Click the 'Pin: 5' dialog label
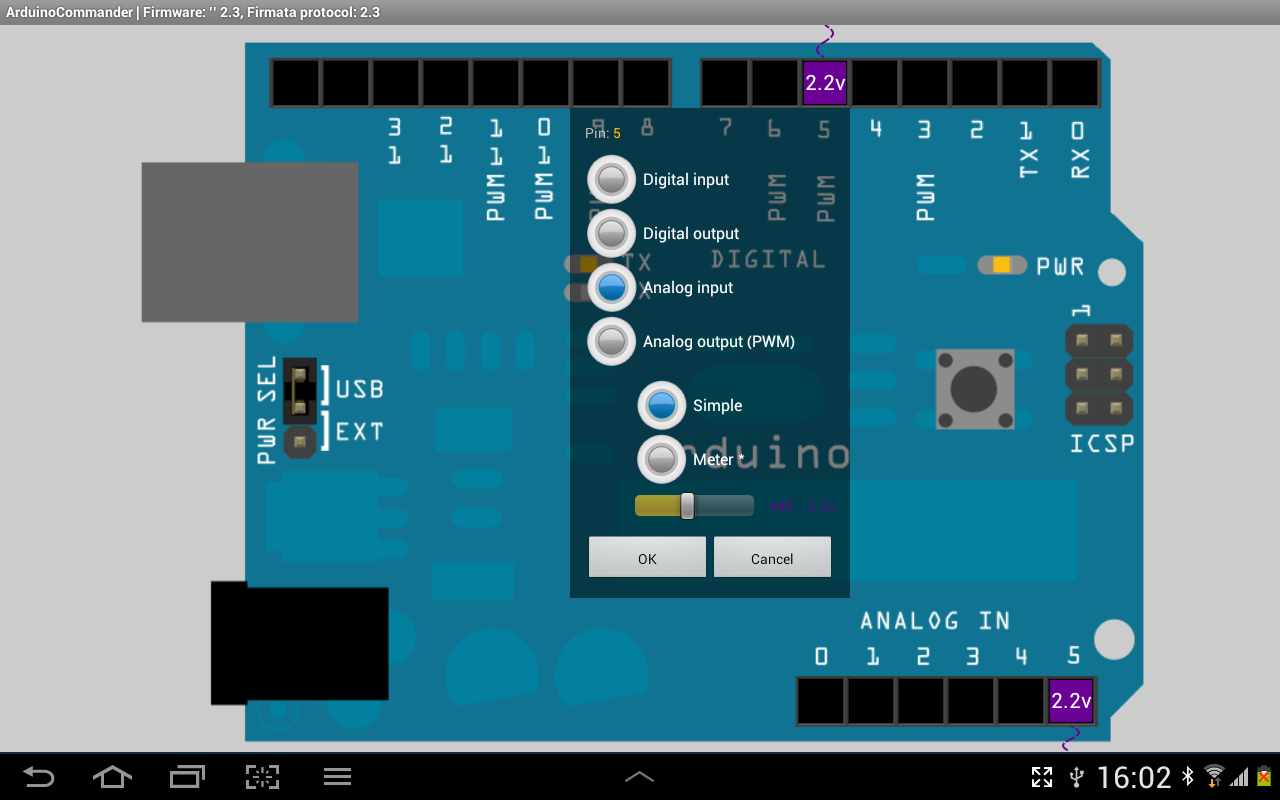The width and height of the screenshot is (1280, 800). pyautogui.click(x=603, y=133)
